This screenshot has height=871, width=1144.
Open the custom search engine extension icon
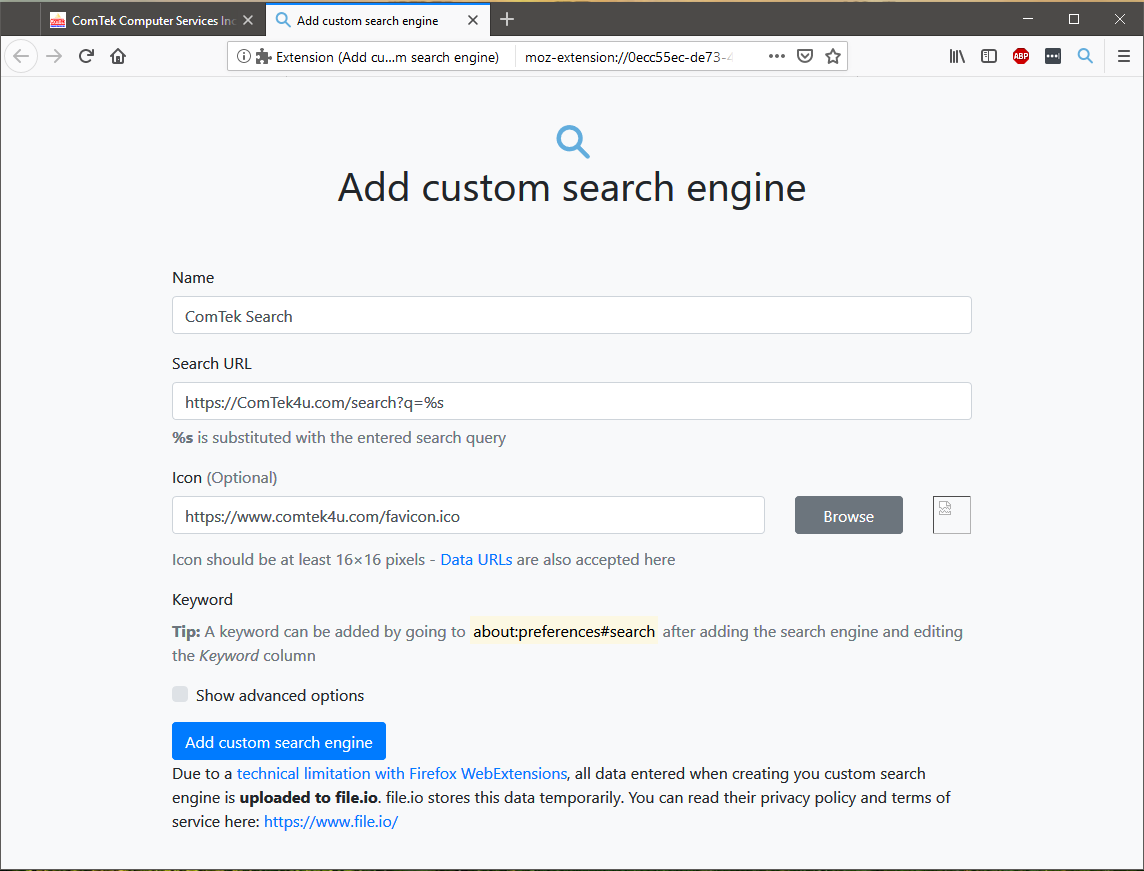click(x=1085, y=56)
